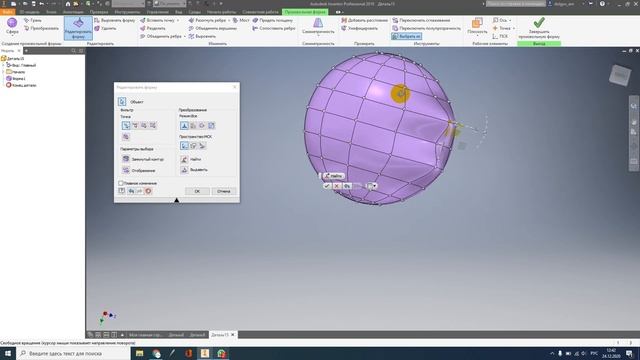640x360 pixels.
Task: Switch to the Инструменты ribbon tab
Action: click(x=127, y=12)
